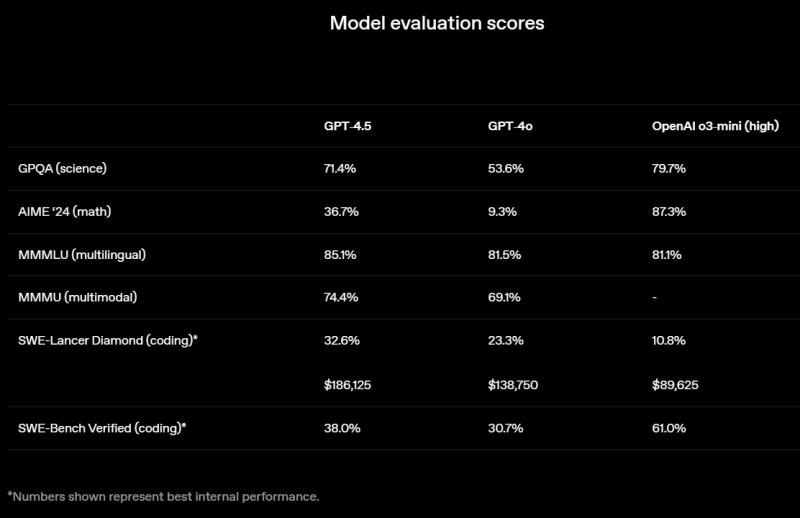Click the Model evaluation scores title
This screenshot has width=800, height=518.
[x=437, y=24]
